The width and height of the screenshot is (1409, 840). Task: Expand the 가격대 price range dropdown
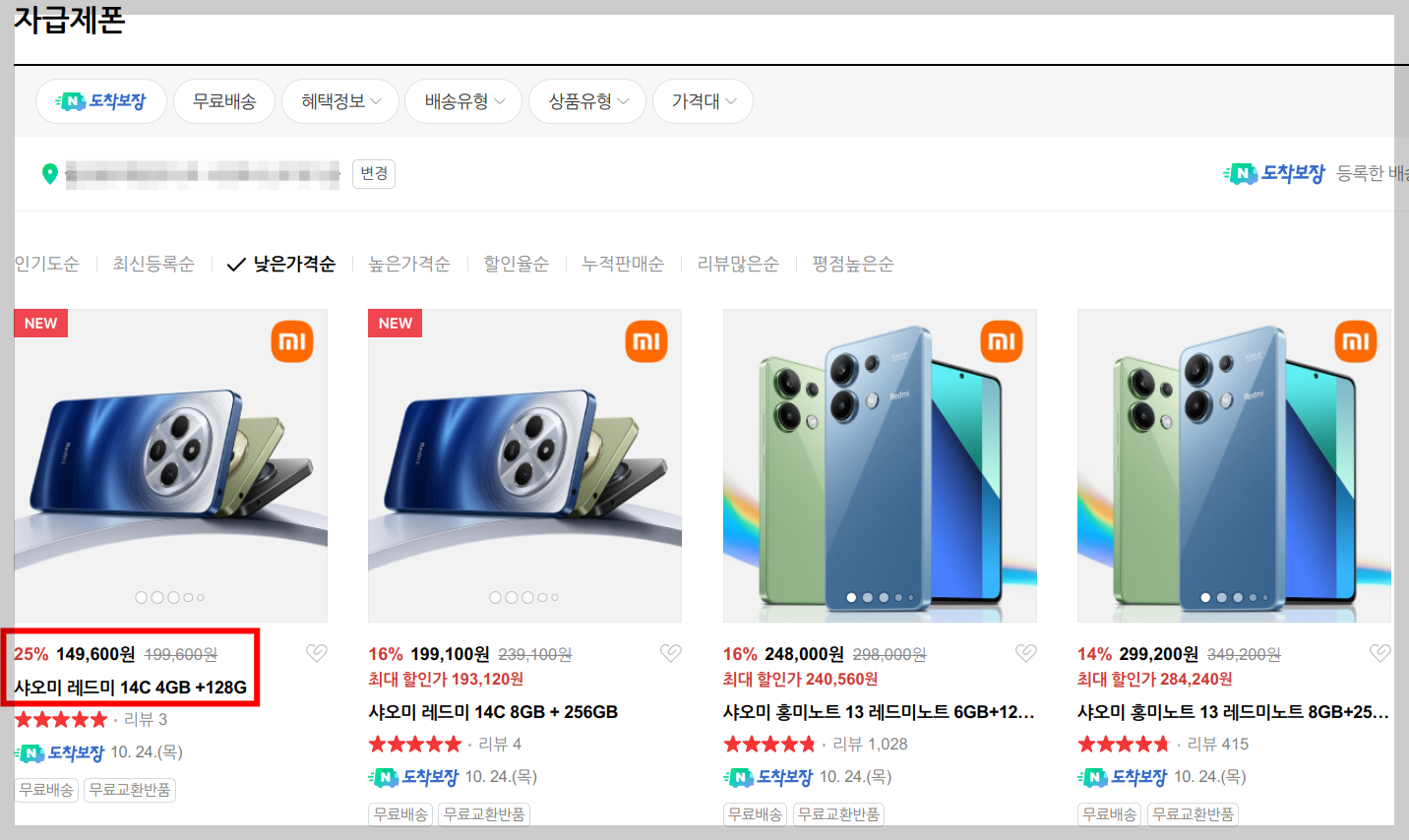coord(704,101)
